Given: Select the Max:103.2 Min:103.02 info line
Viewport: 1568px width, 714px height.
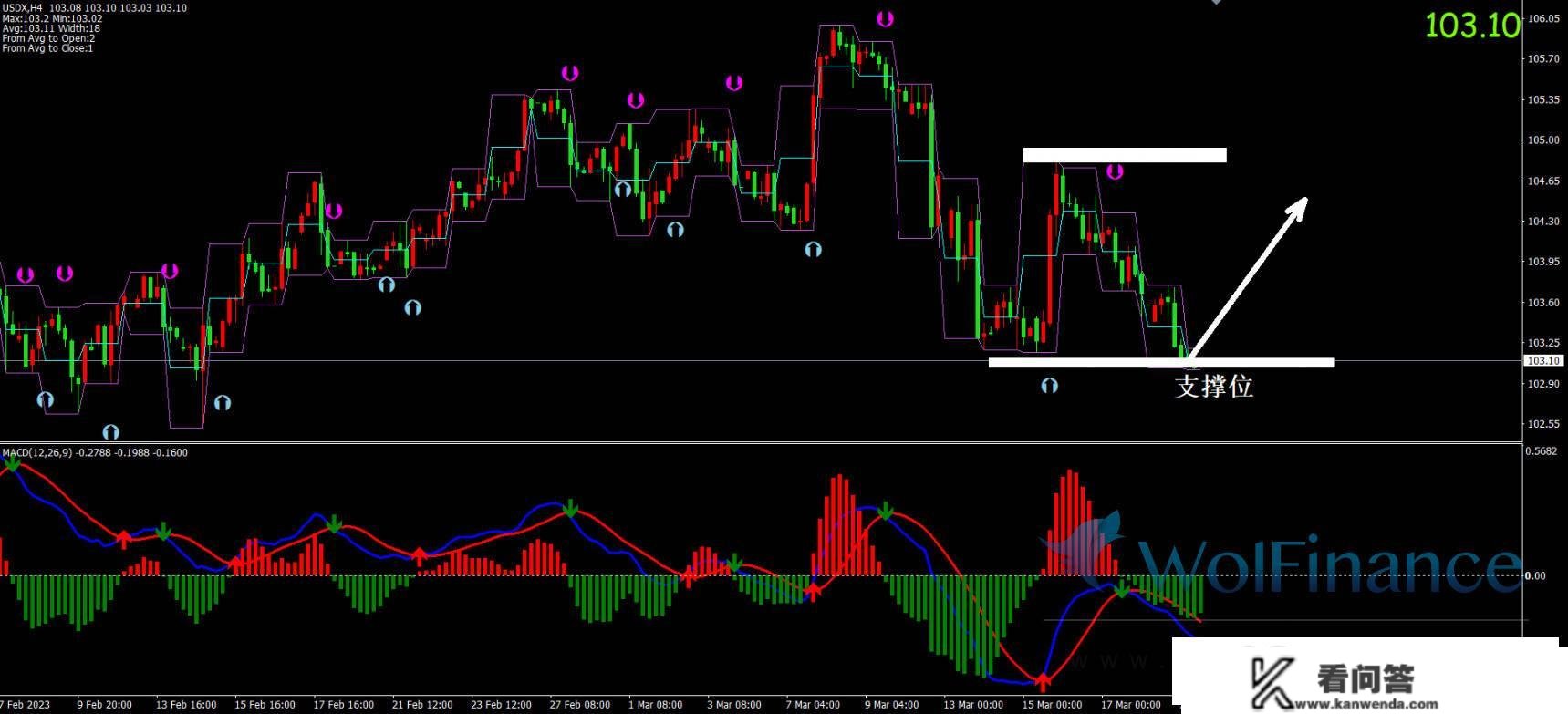Looking at the screenshot, I should point(52,18).
